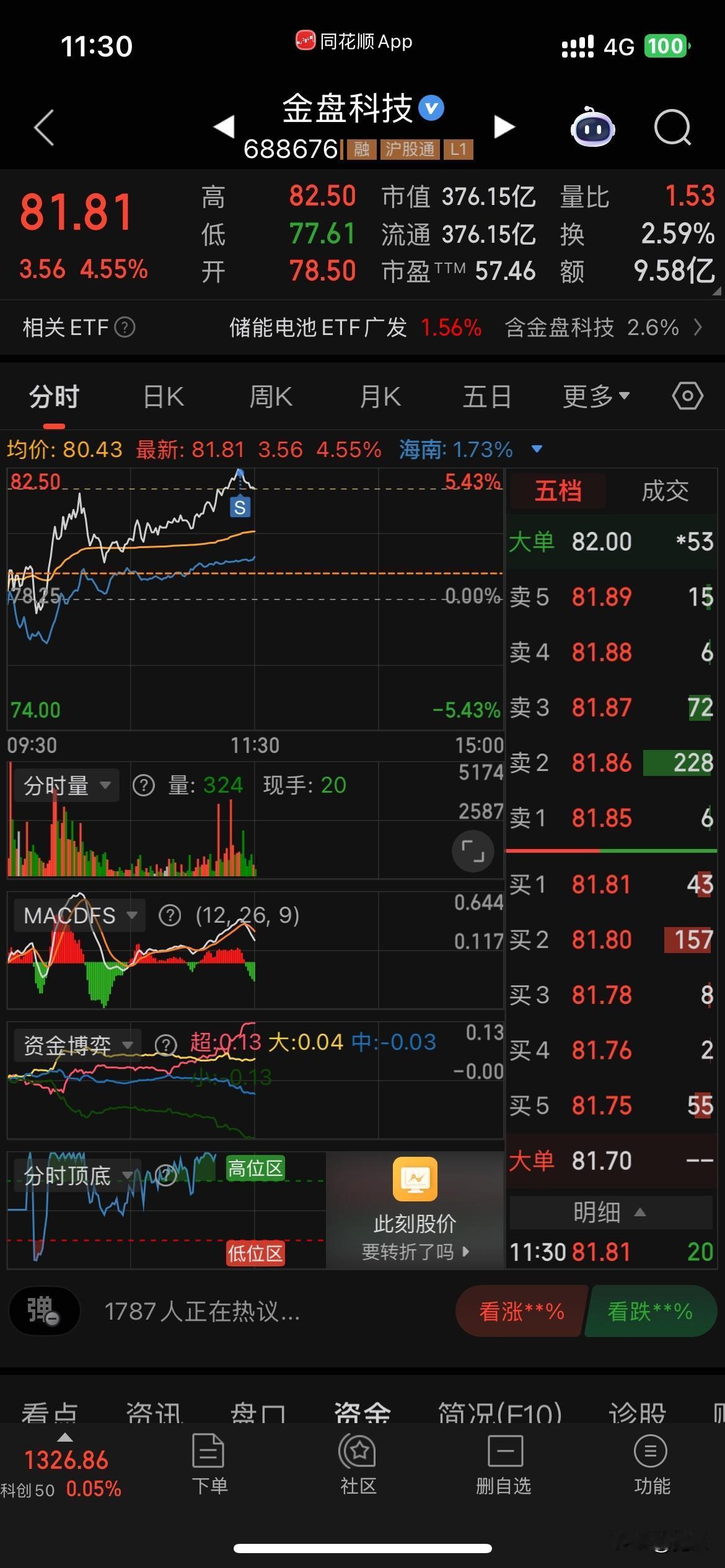Switch order panel to 成交
Viewport: 725px width, 1568px height.
coord(665,491)
